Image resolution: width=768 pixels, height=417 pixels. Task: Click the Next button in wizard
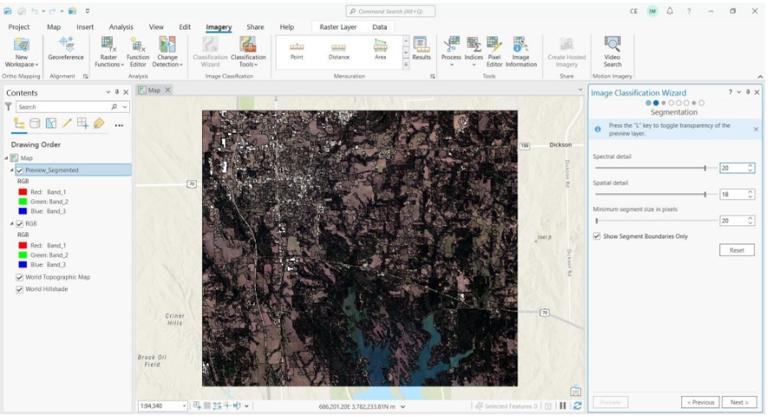(x=739, y=402)
